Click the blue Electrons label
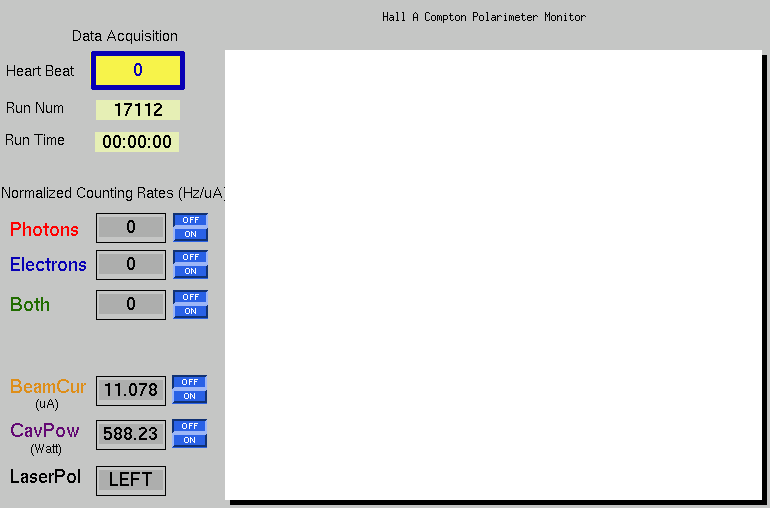Image resolution: width=770 pixels, height=508 pixels. coord(48,265)
